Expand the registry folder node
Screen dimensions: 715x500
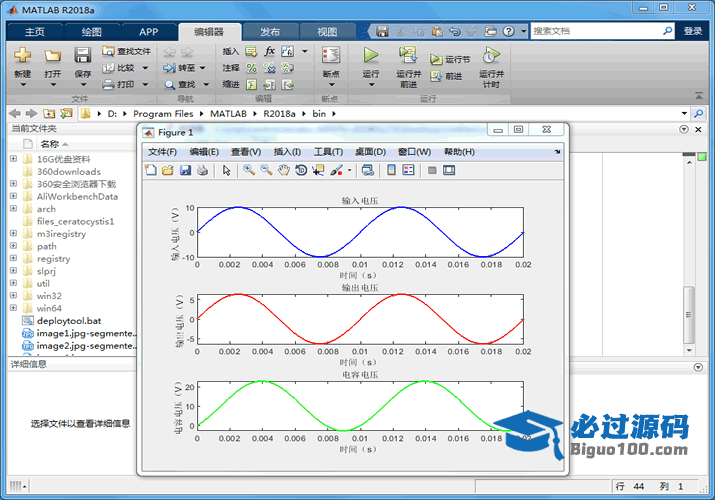13,258
